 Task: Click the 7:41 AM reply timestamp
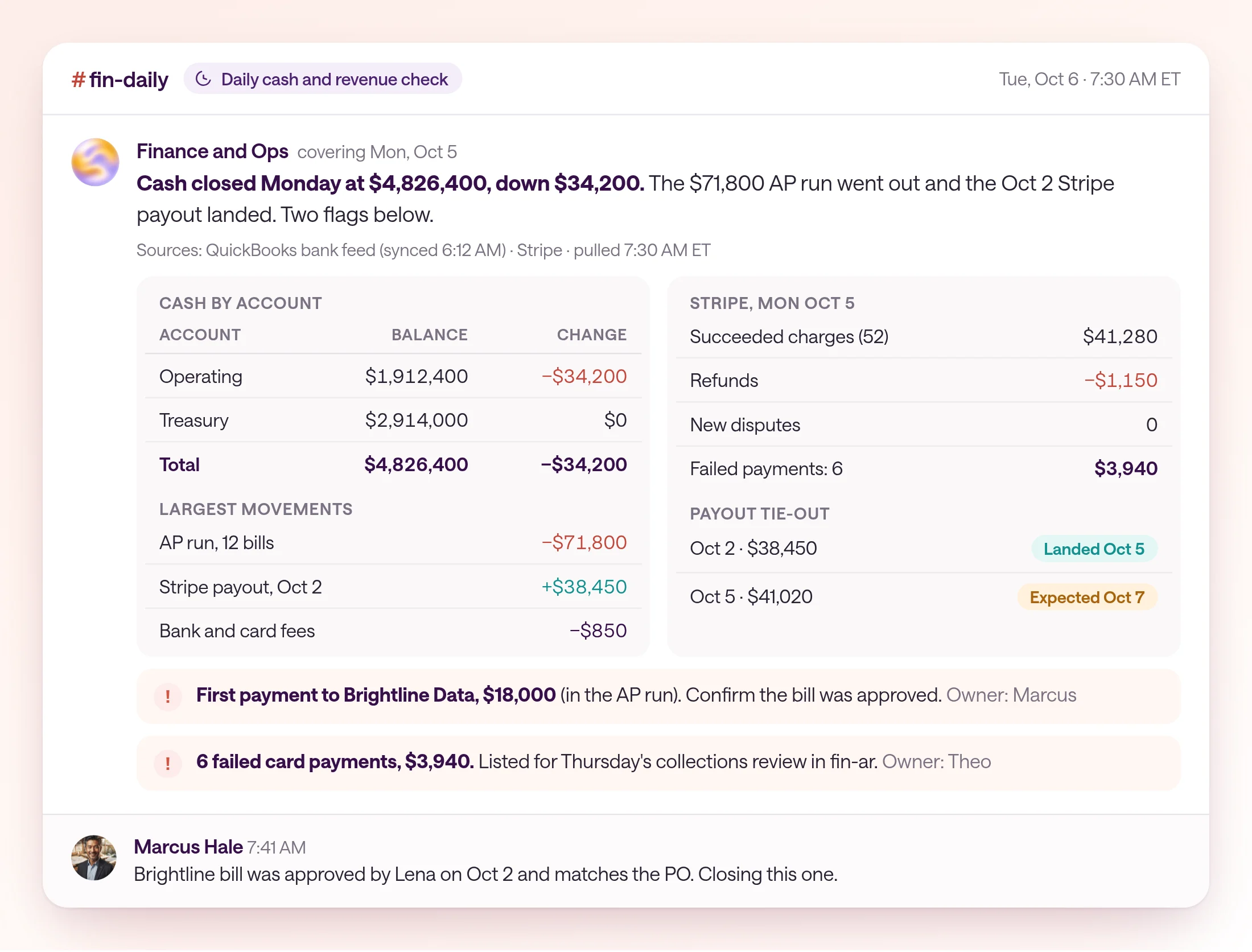pyautogui.click(x=277, y=848)
